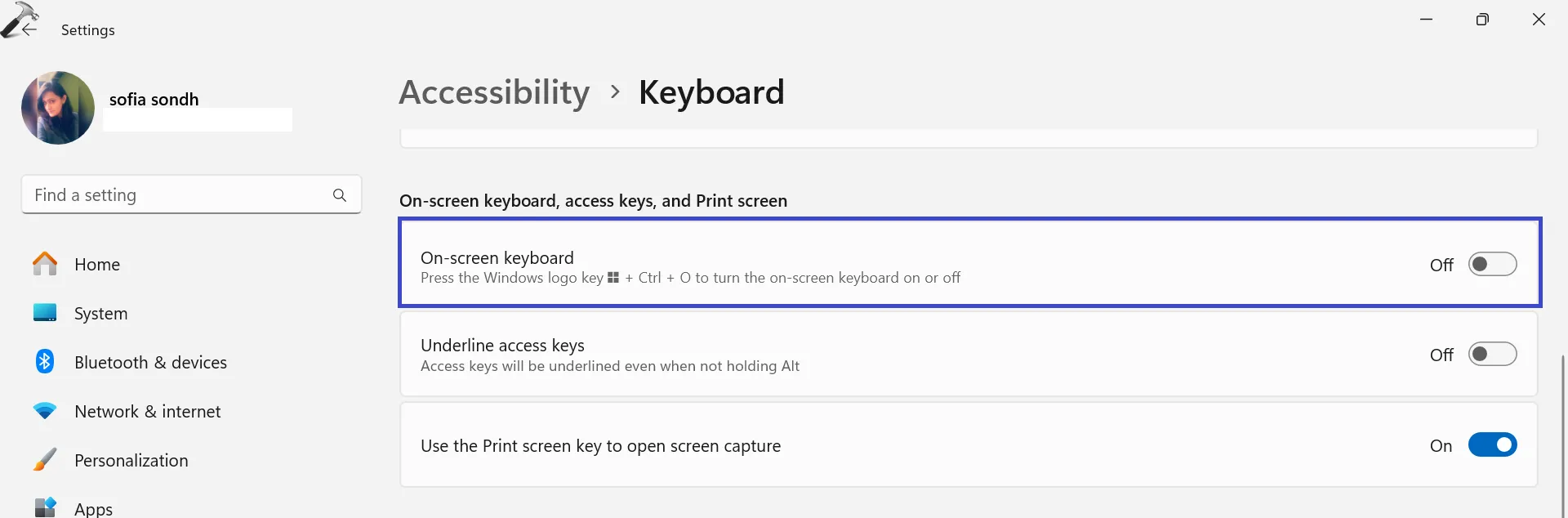Click the System monitor icon
Image resolution: width=1568 pixels, height=518 pixels.
coord(45,313)
